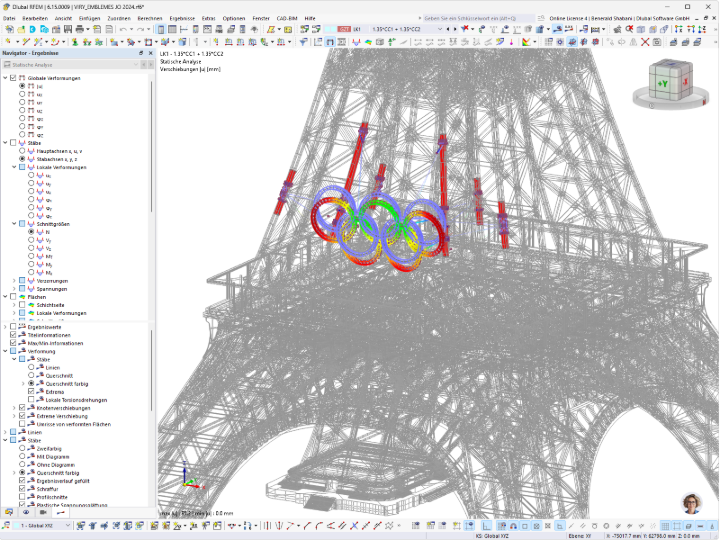Expand the Spannungen tree node
The image size is (720, 540).
[14, 289]
